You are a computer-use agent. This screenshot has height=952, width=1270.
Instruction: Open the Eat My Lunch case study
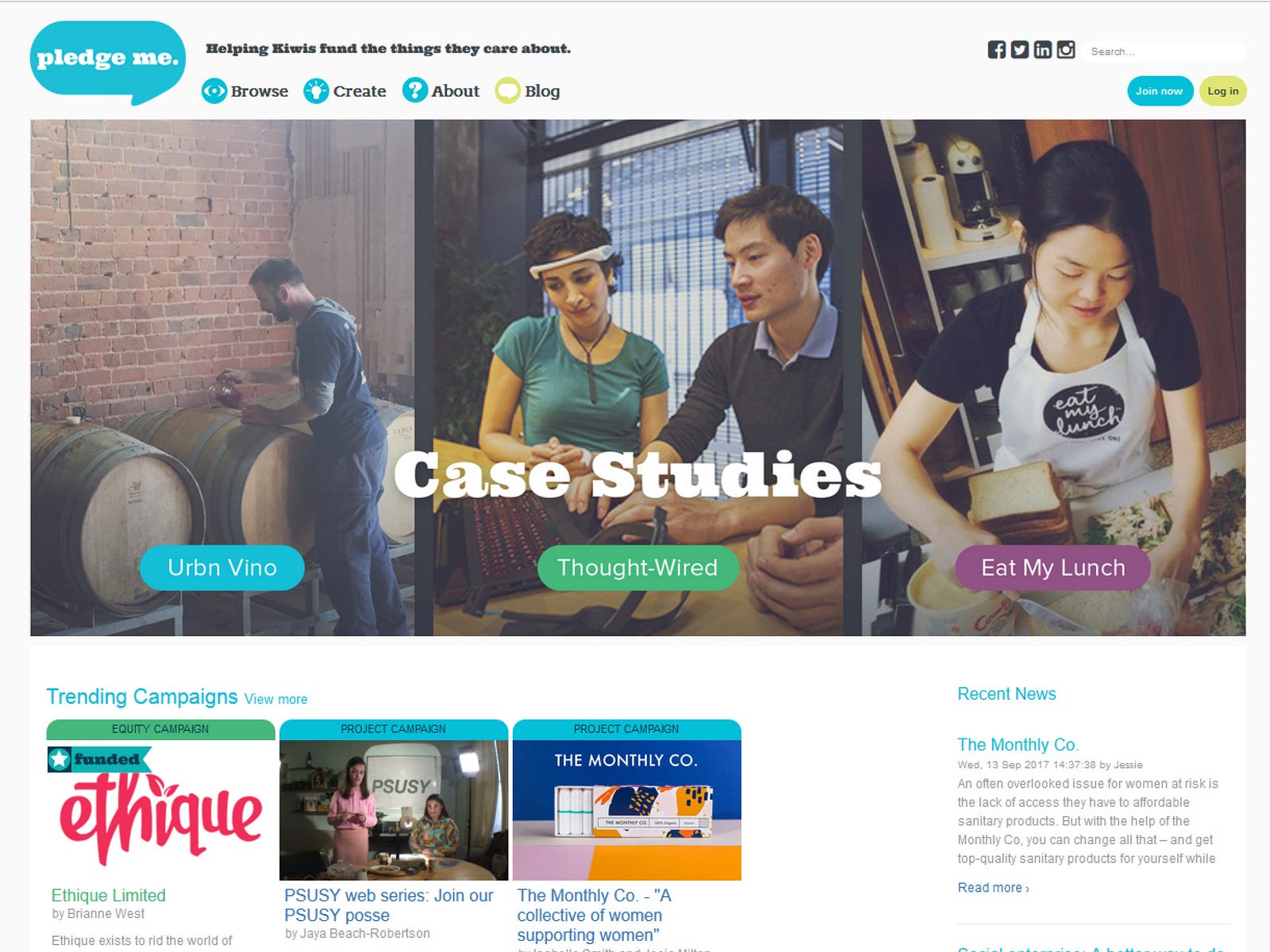(1053, 567)
